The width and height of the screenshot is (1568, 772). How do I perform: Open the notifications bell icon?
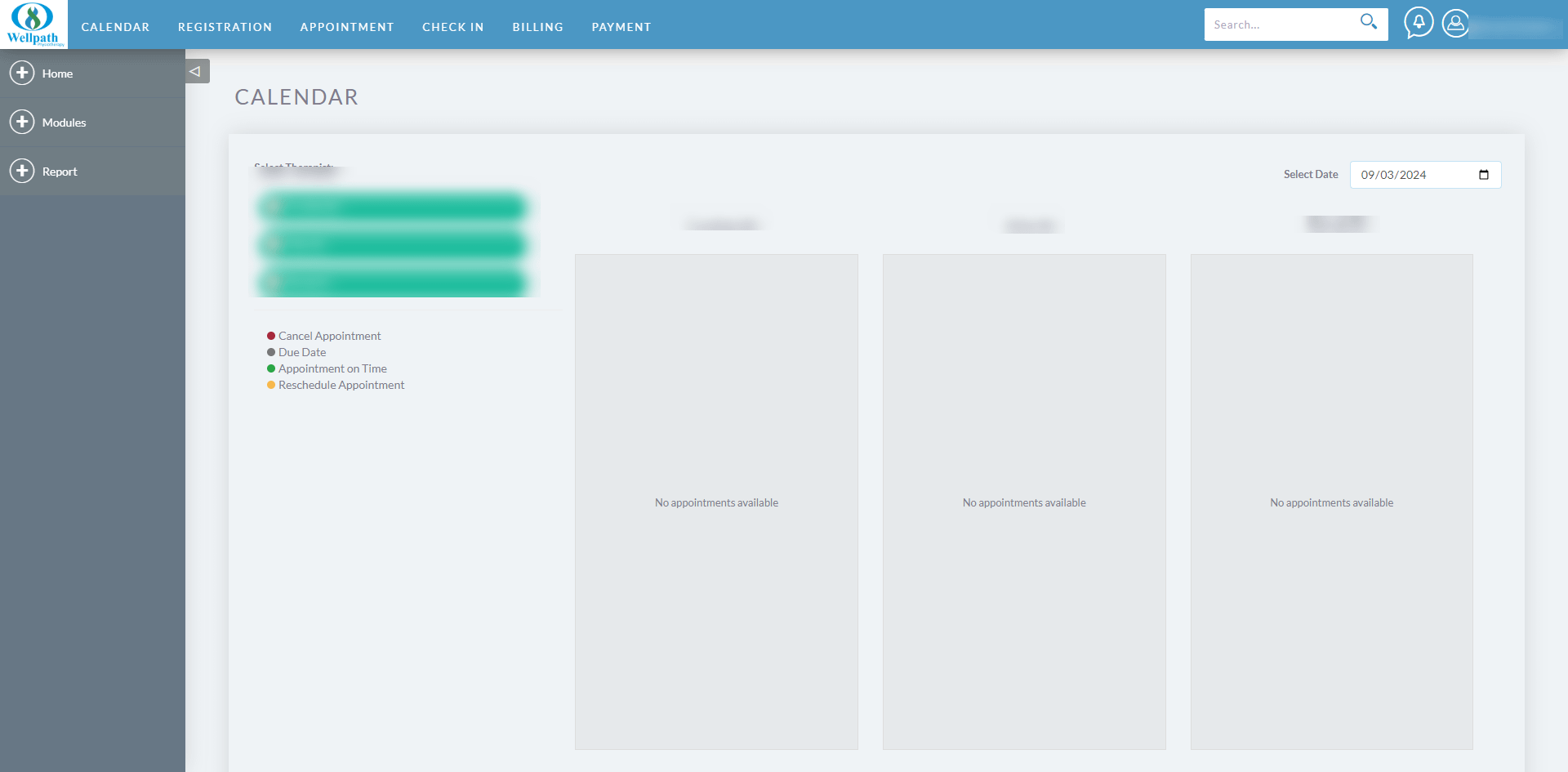(1419, 23)
